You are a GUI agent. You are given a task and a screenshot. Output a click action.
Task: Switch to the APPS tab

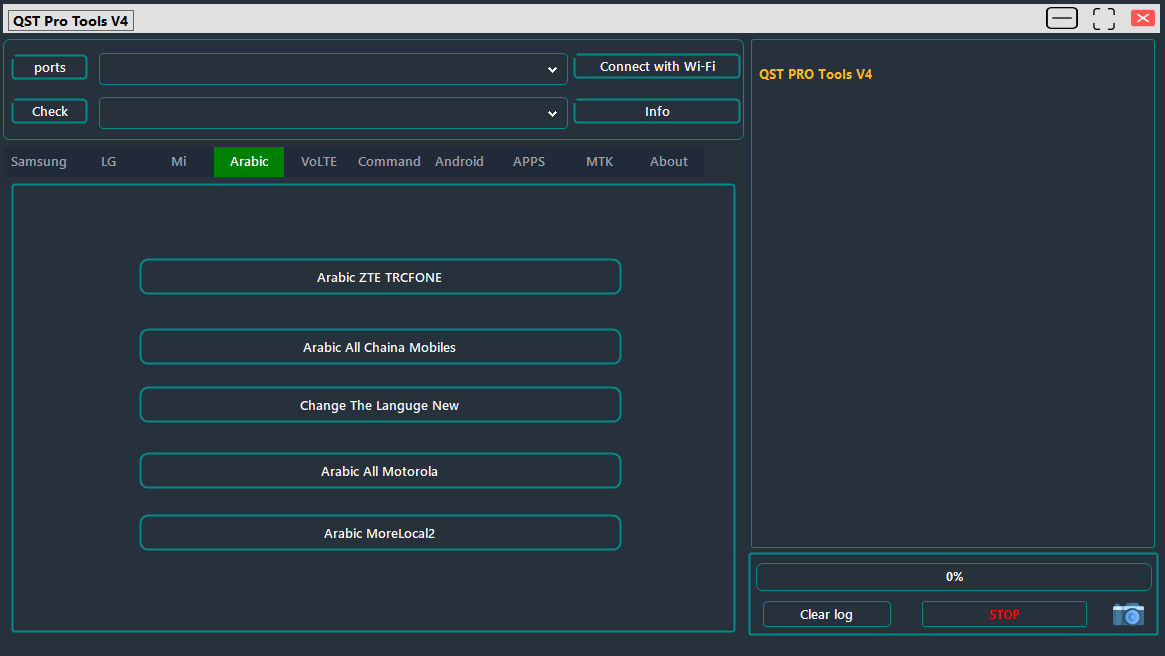coord(528,161)
